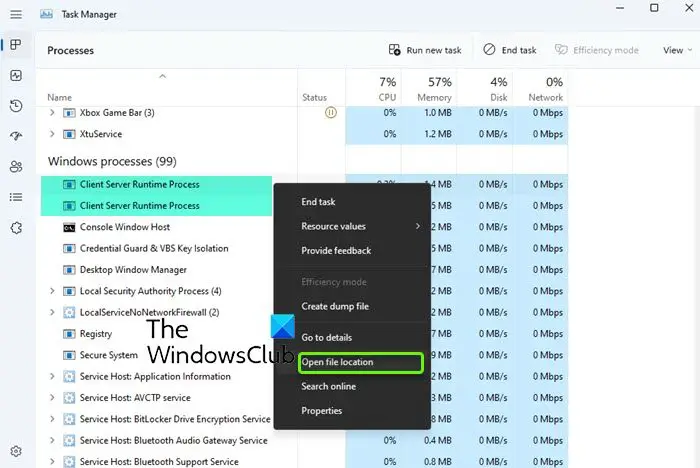Open the Services puzzle-piece sidebar icon
Image resolution: width=700 pixels, height=468 pixels.
point(16,228)
